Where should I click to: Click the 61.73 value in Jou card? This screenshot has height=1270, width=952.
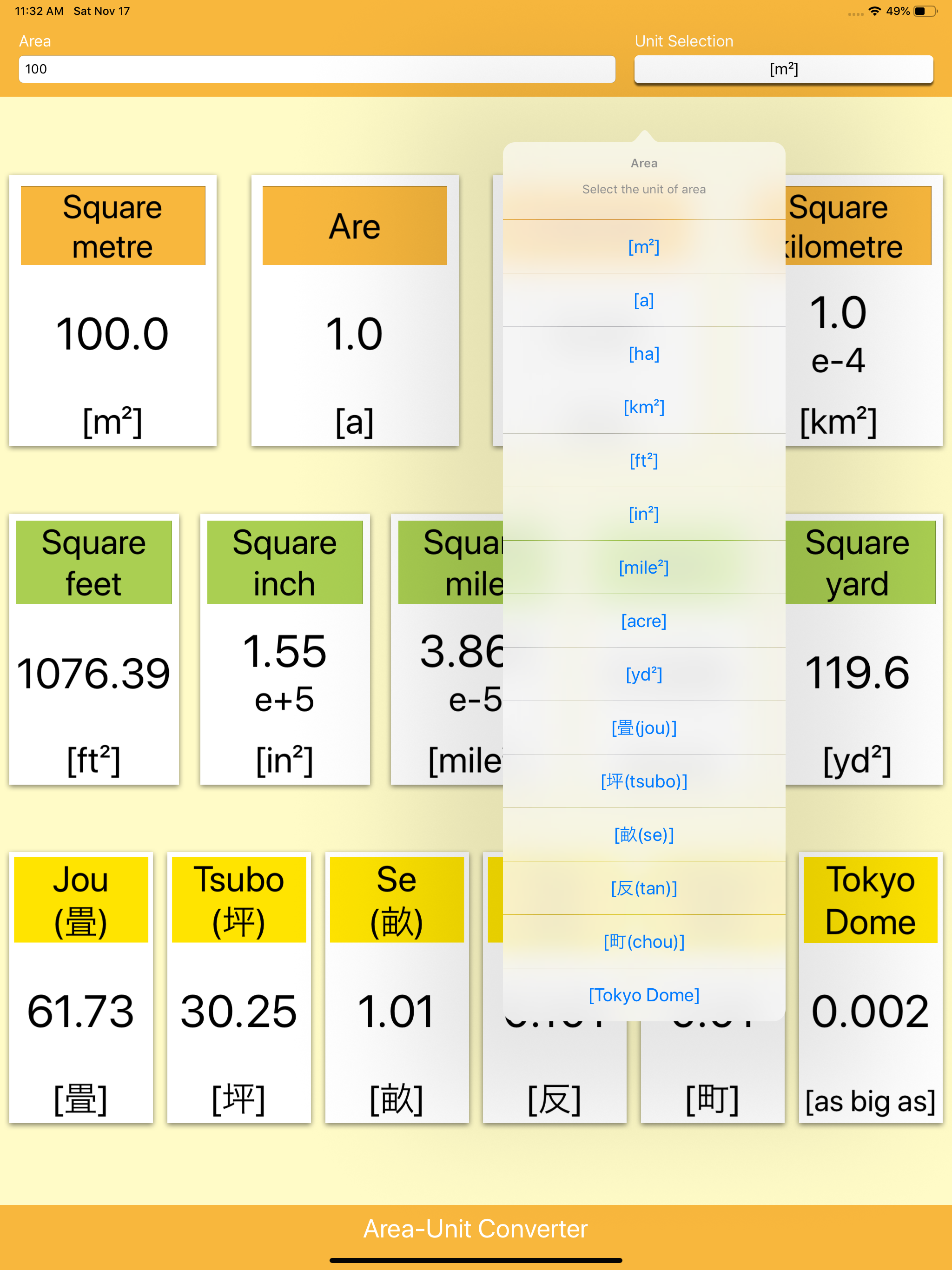tap(81, 1011)
